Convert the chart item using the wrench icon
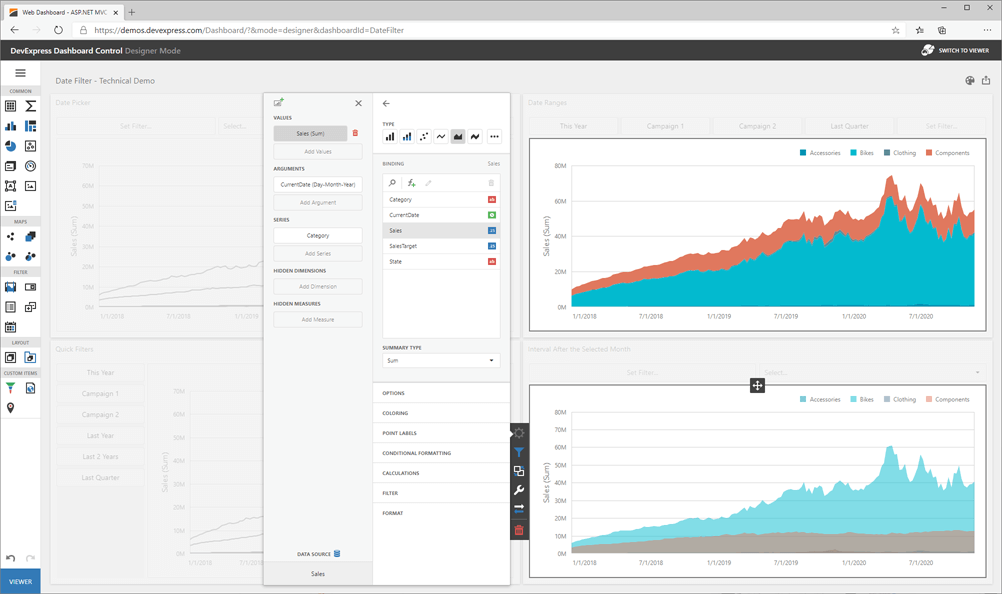1002x594 pixels. pos(519,488)
